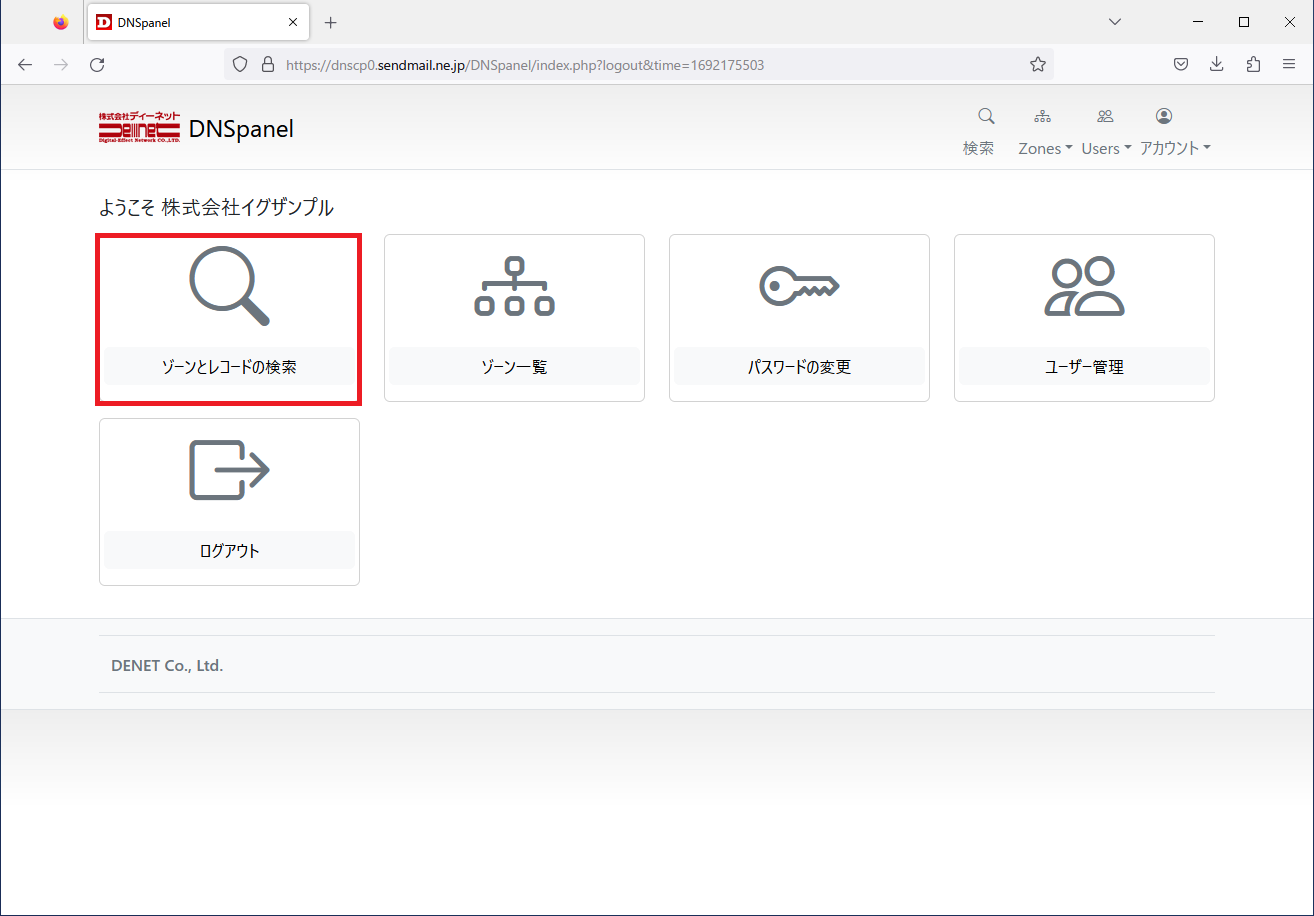Click the Firefox View icon
1314x916 pixels.
(x=61, y=22)
